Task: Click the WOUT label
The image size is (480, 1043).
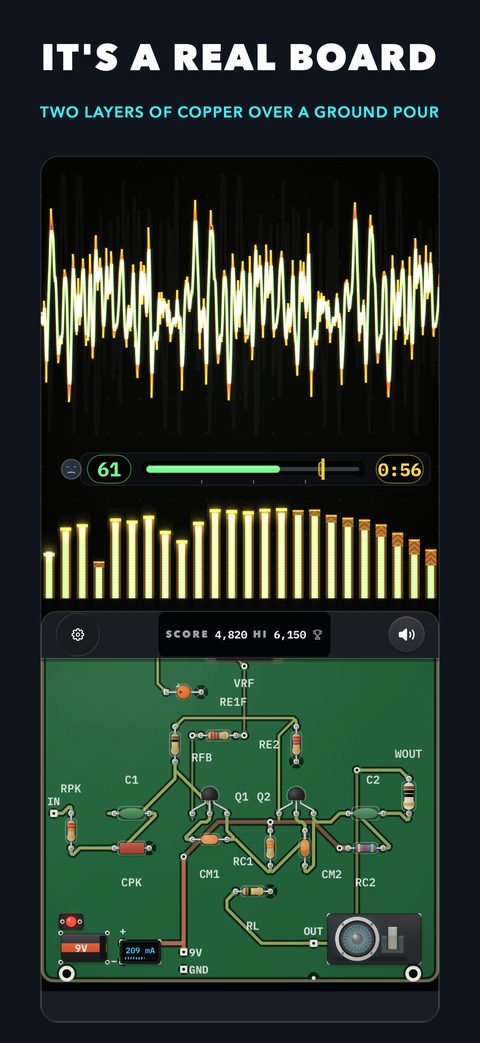Action: coord(408,754)
